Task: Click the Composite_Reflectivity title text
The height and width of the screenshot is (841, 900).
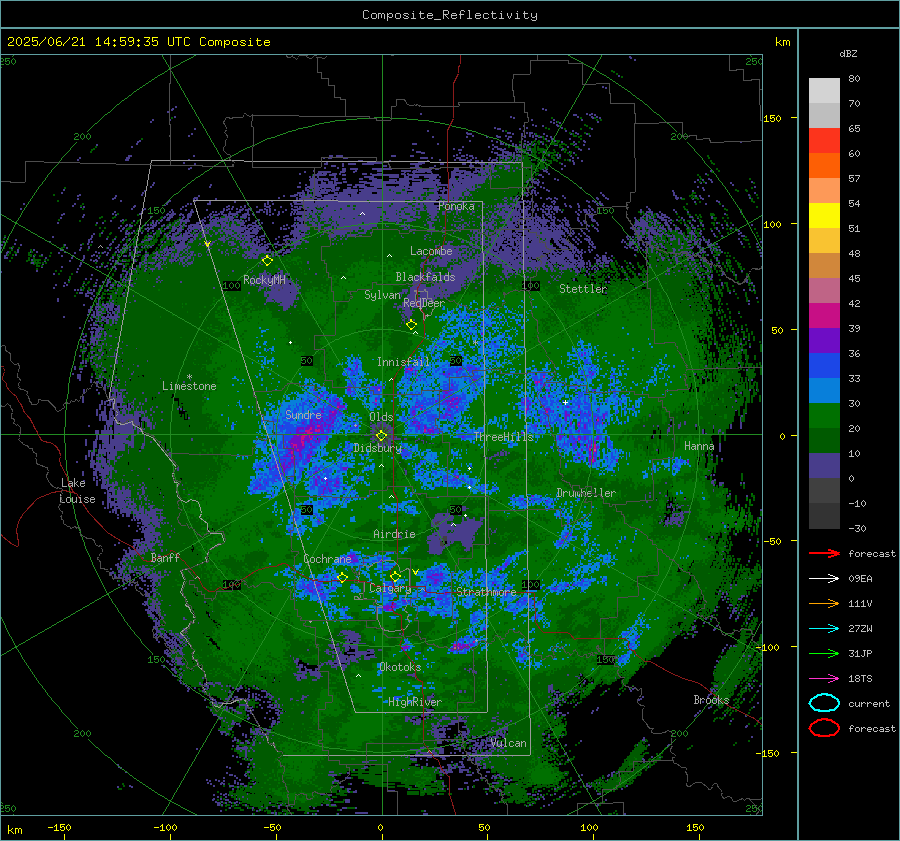Action: point(450,15)
